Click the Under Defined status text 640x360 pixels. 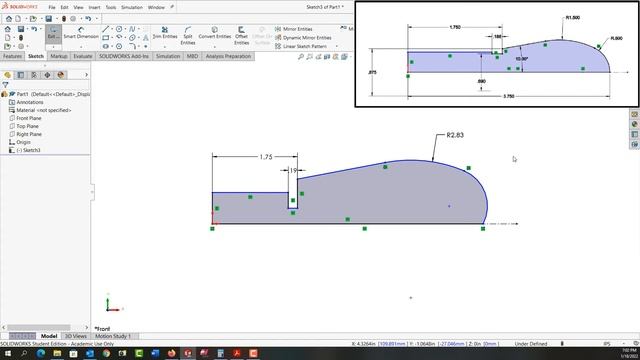[531, 344]
